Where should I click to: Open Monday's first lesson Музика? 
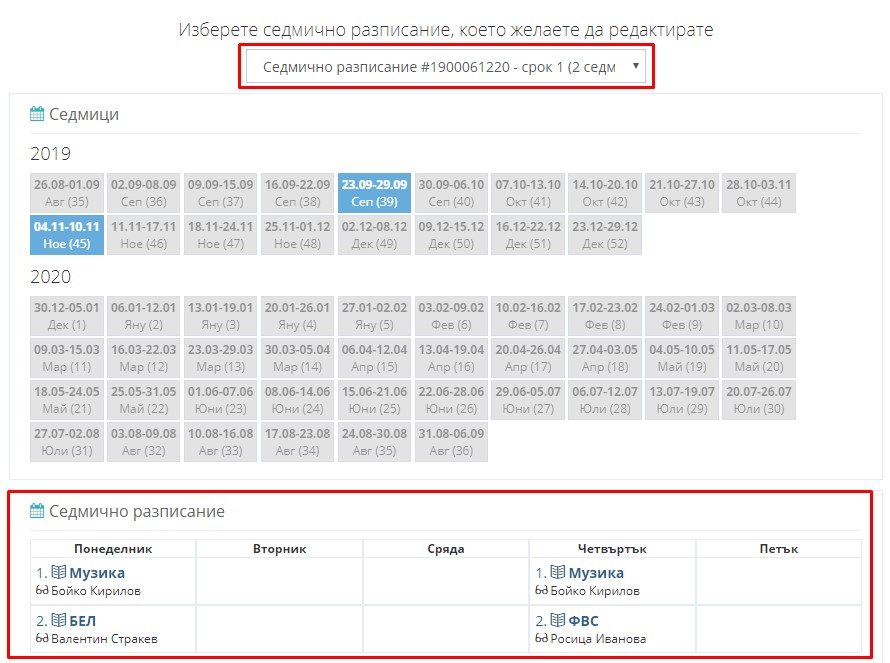click(97, 573)
